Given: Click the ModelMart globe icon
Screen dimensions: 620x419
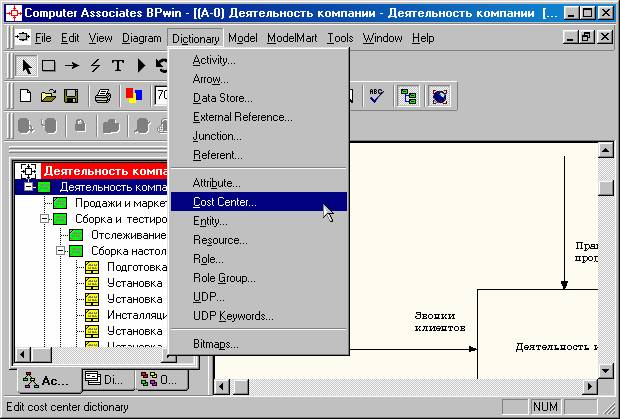Looking at the screenshot, I should point(439,96).
